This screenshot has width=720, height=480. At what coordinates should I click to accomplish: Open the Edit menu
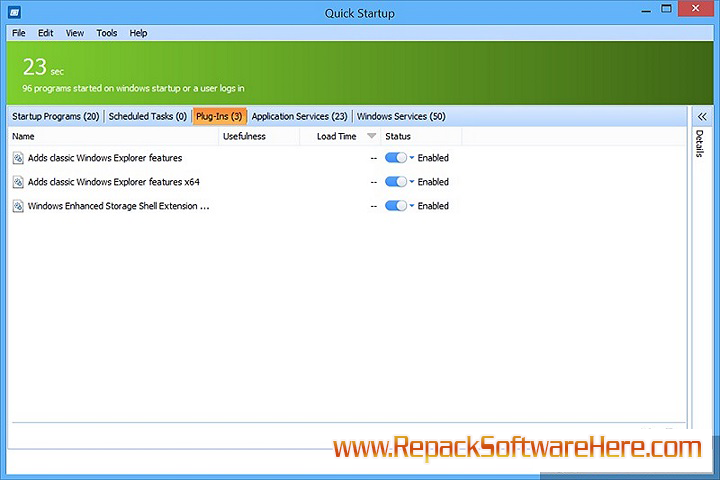click(45, 33)
